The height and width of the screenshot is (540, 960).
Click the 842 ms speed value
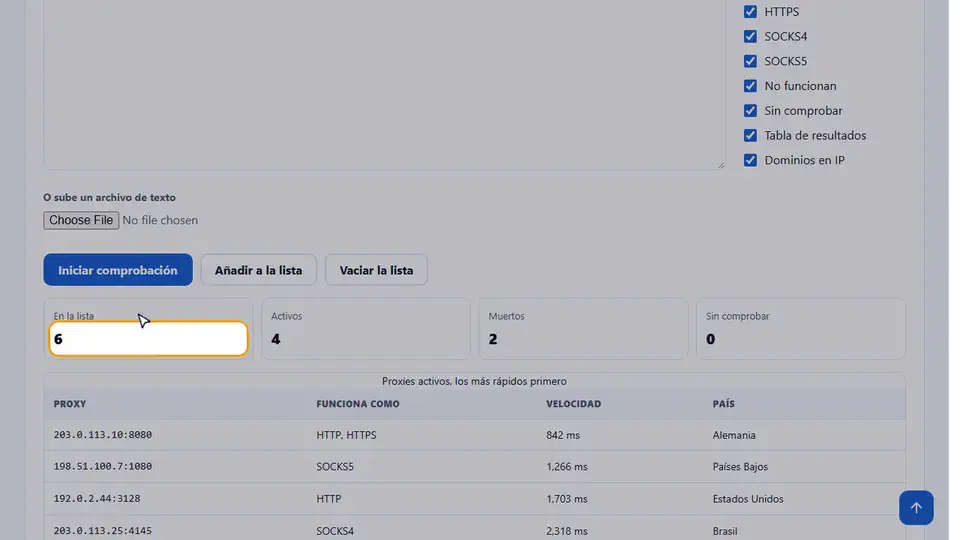click(x=563, y=435)
